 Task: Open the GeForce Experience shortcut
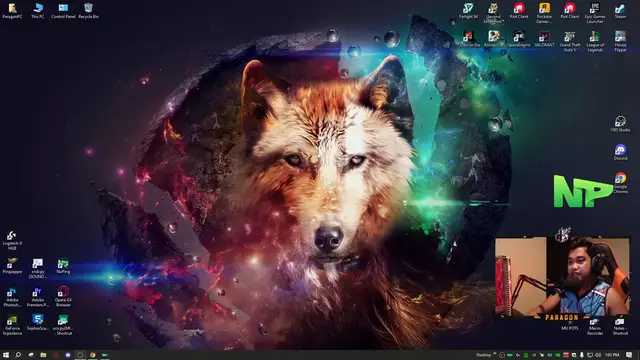[x=12, y=325]
